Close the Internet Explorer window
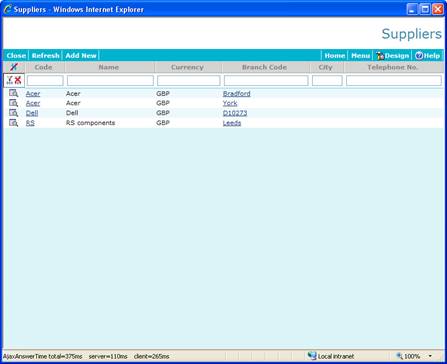 click(x=438, y=9)
